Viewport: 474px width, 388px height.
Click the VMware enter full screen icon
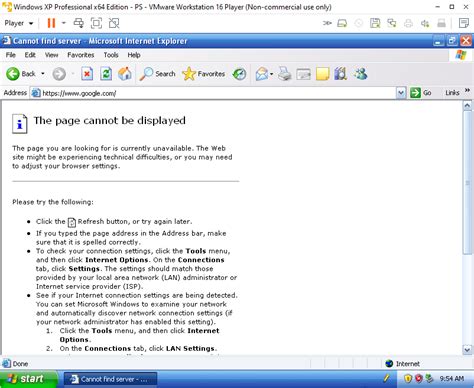[96, 23]
